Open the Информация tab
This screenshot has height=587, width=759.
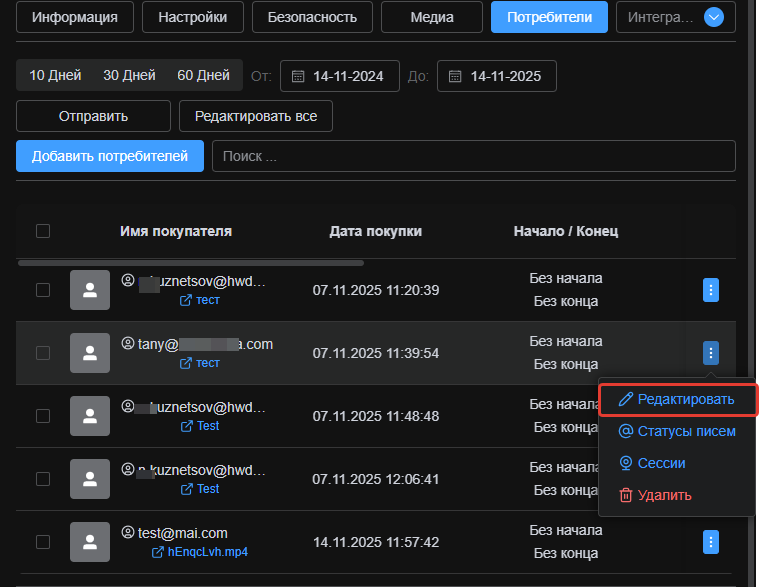[x=75, y=17]
